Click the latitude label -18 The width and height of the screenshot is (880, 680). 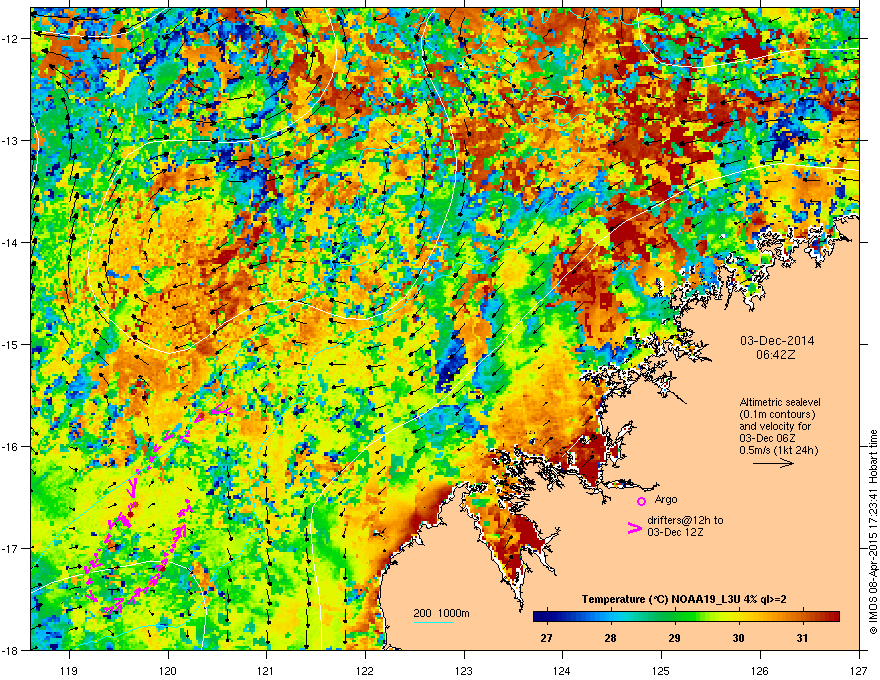point(11,650)
